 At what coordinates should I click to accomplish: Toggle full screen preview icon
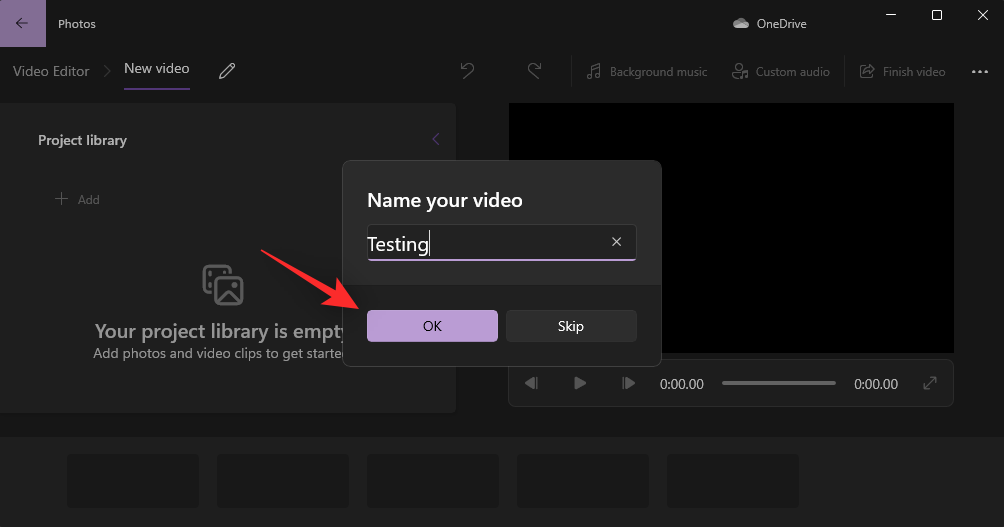pyautogui.click(x=930, y=383)
